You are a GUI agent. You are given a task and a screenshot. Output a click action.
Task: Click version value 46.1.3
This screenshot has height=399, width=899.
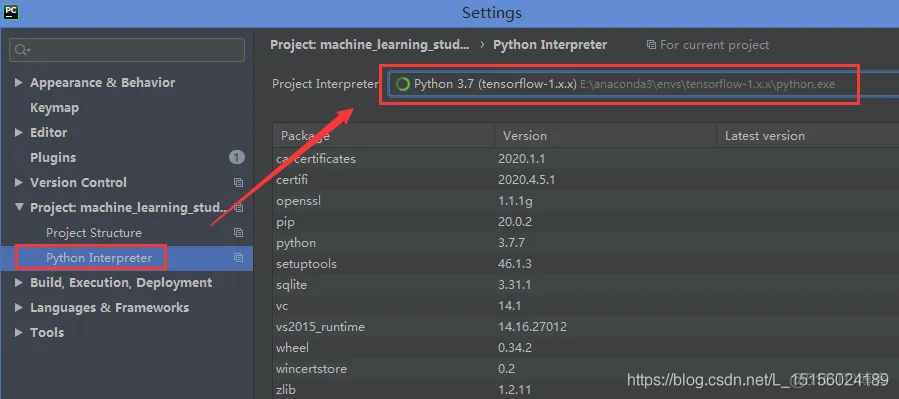click(x=515, y=264)
